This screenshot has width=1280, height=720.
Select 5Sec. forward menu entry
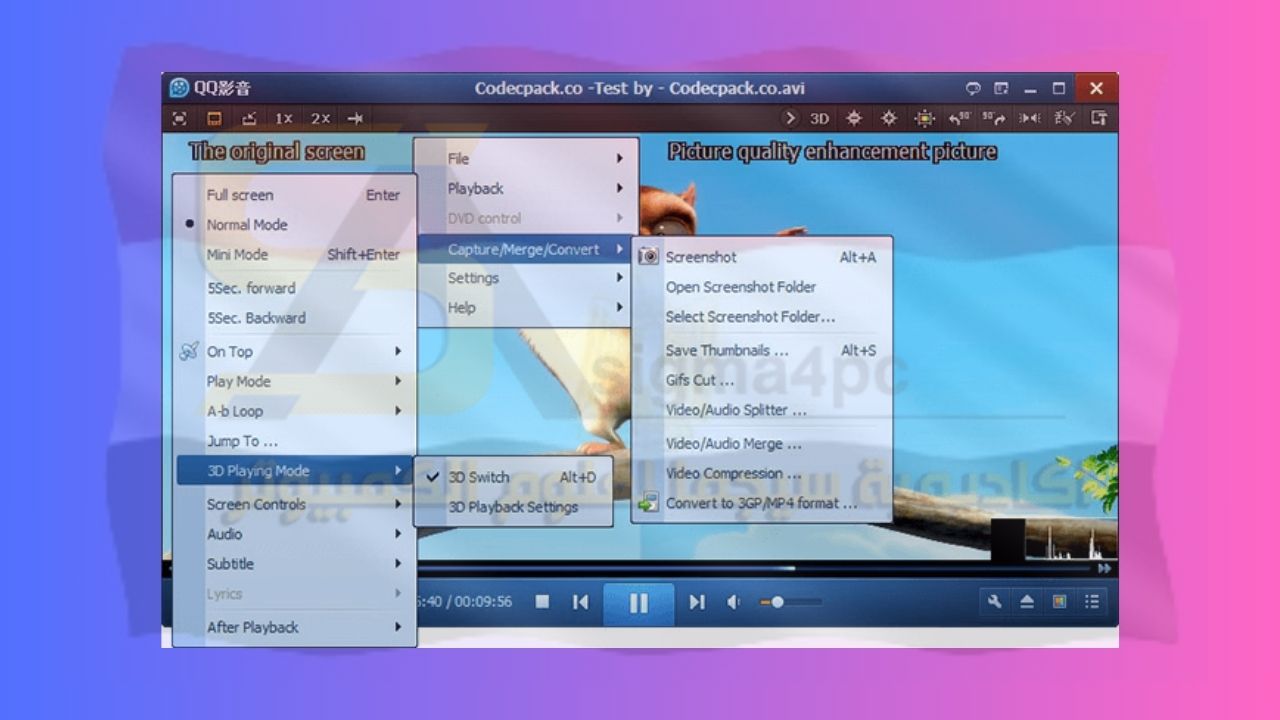pos(295,288)
